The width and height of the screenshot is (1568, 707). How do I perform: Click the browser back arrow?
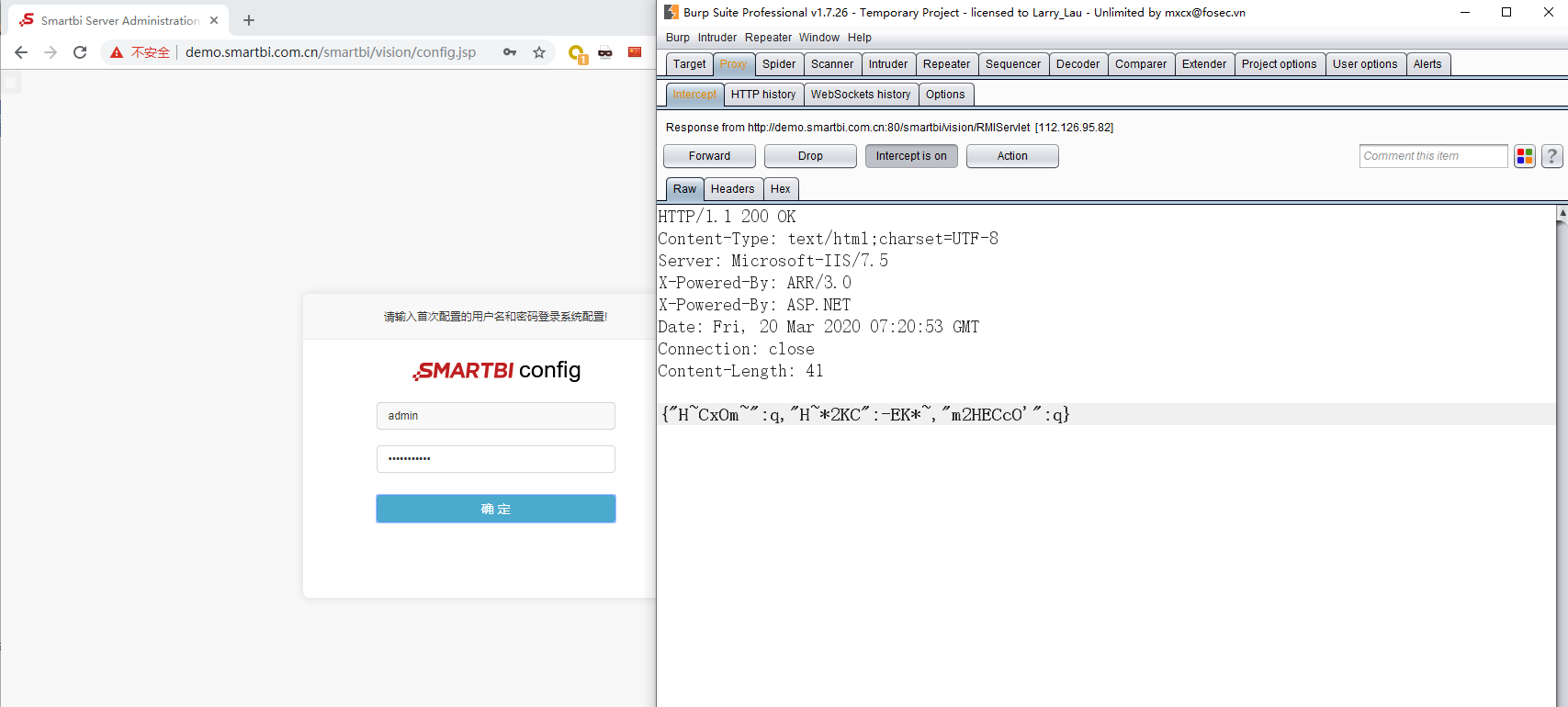pyautogui.click(x=21, y=52)
